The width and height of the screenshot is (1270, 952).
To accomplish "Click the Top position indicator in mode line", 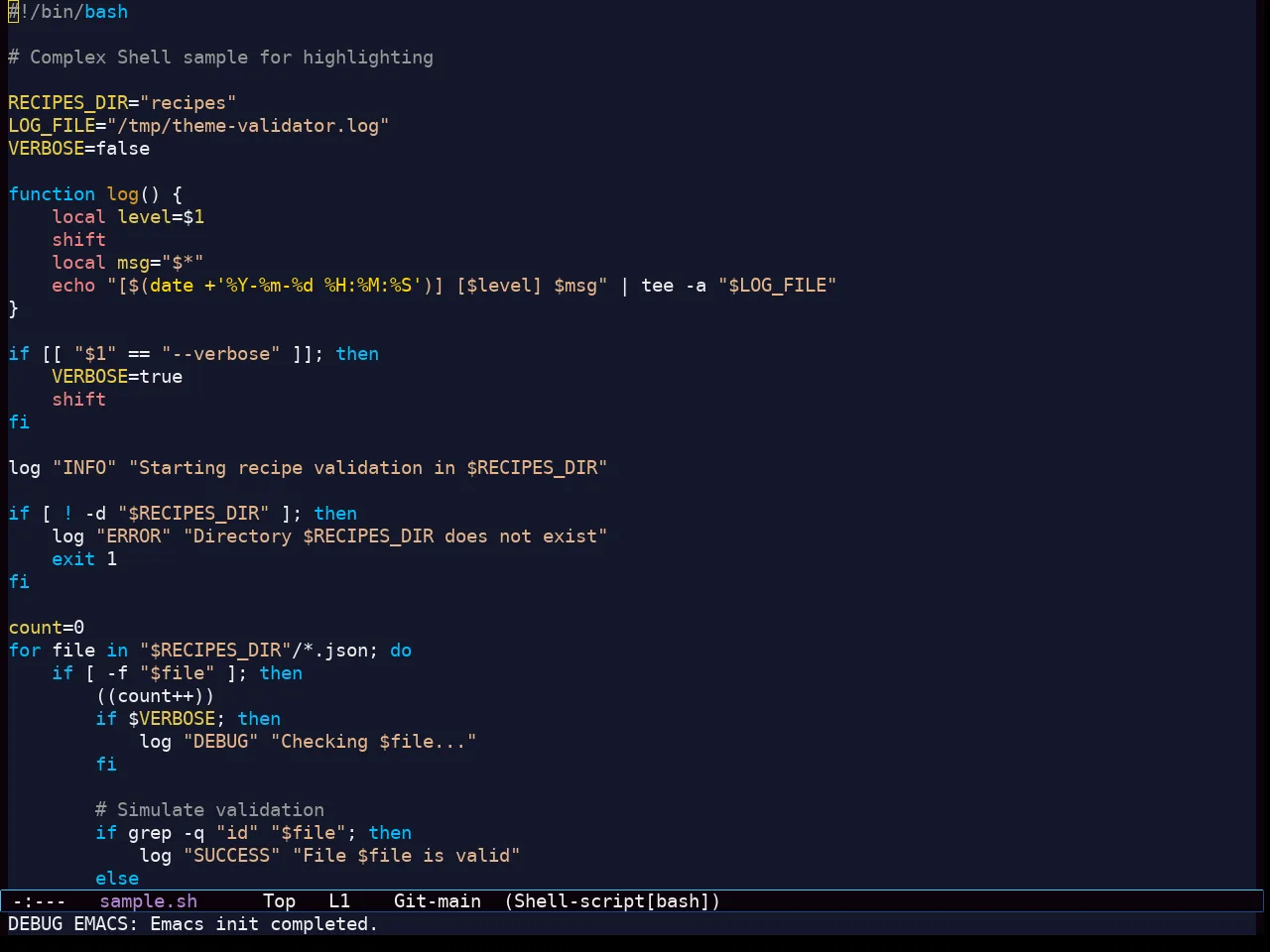I will coord(279,901).
